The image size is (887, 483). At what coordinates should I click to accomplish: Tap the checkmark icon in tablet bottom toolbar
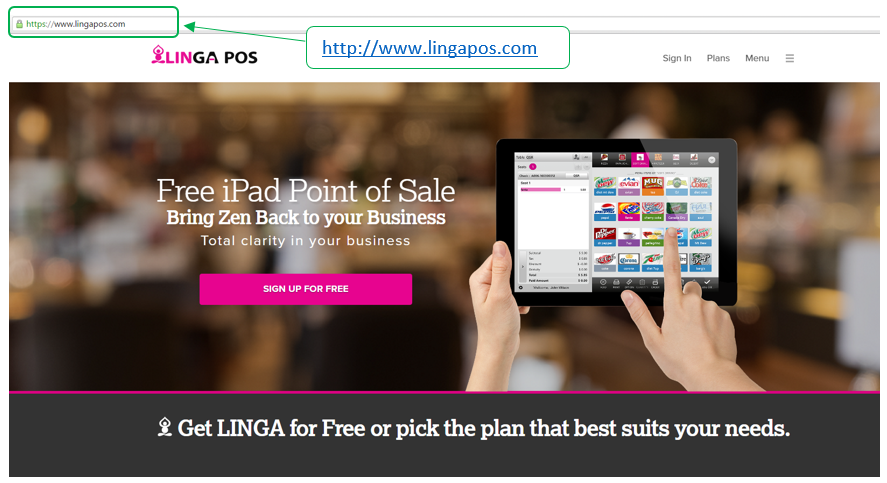(707, 282)
